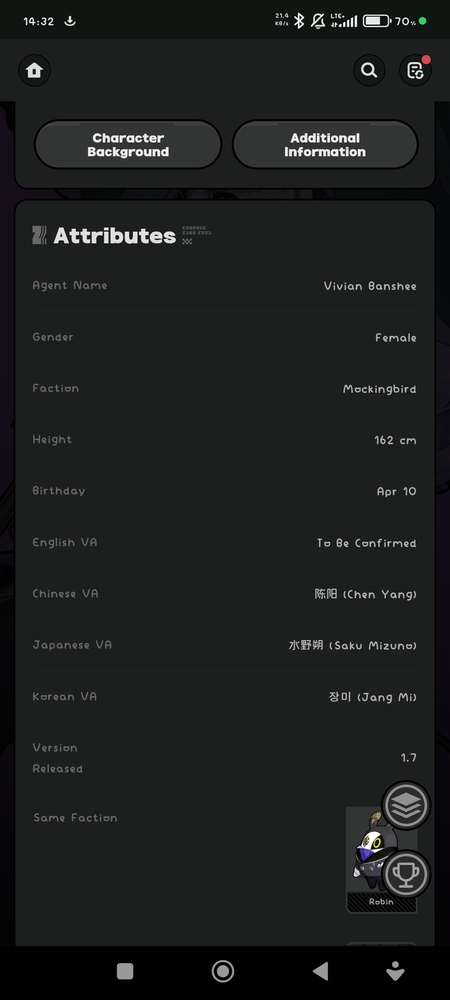Screen dimensions: 450x1000
Task: Tap the Android recent apps square button
Action: 125,971
